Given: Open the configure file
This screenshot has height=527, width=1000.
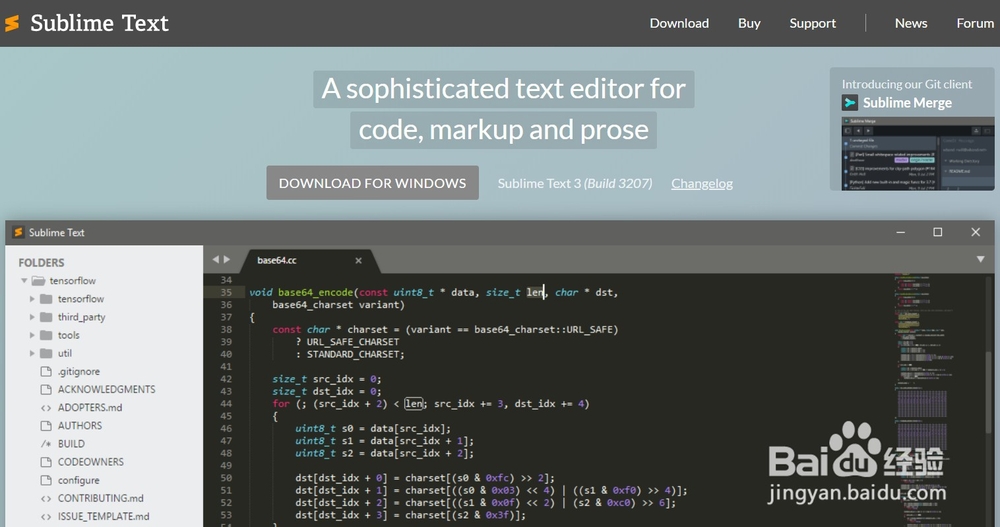Looking at the screenshot, I should click(78, 480).
